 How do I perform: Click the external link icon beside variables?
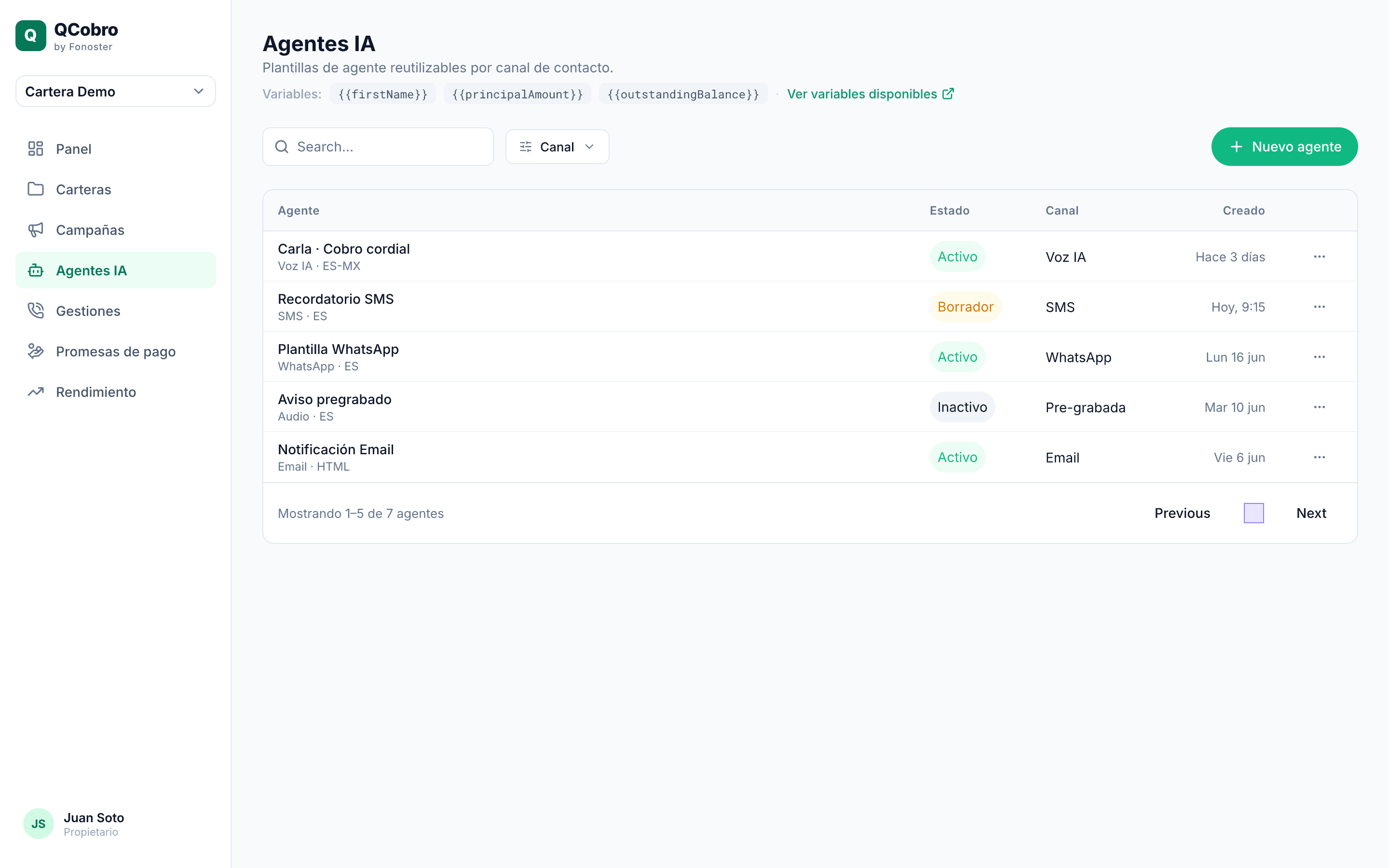point(948,94)
